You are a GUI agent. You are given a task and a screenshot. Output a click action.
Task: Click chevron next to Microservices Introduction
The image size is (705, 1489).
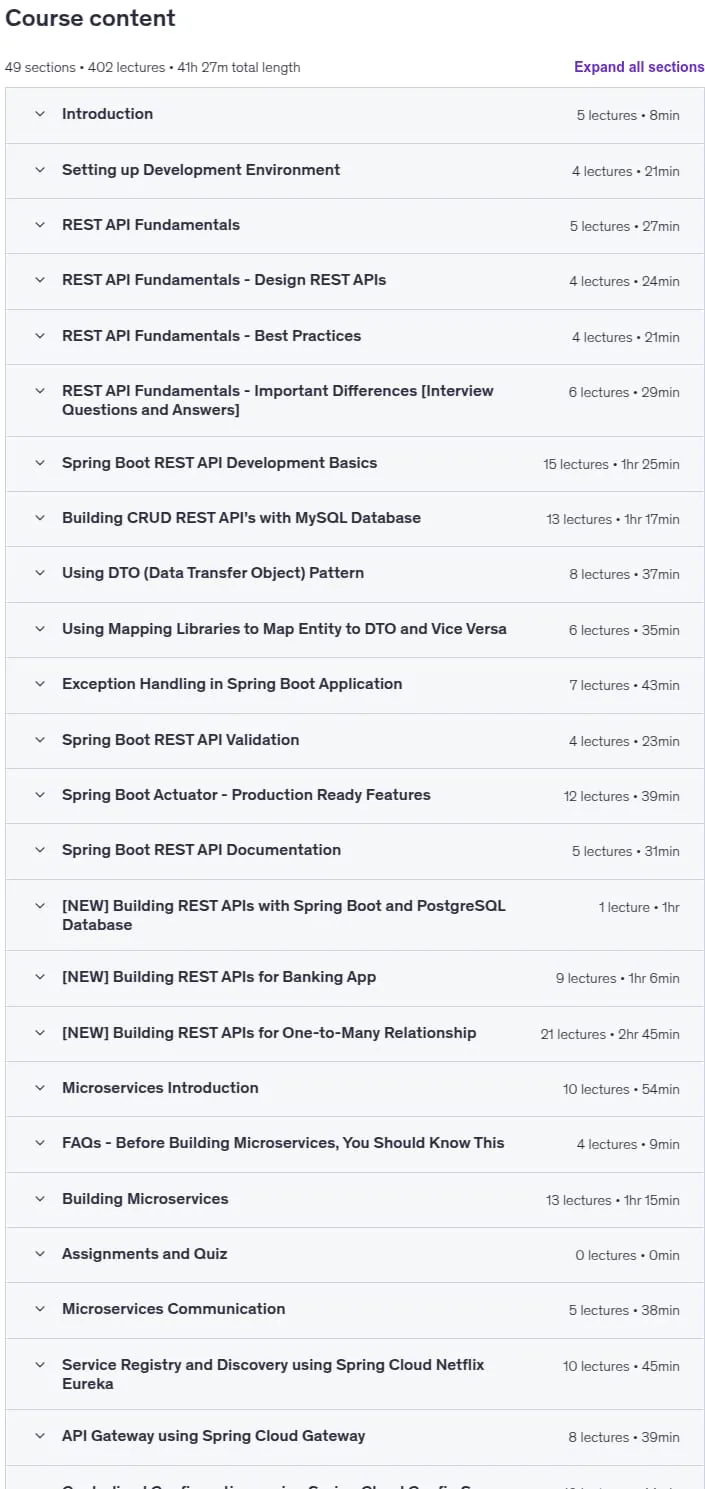(x=40, y=1088)
